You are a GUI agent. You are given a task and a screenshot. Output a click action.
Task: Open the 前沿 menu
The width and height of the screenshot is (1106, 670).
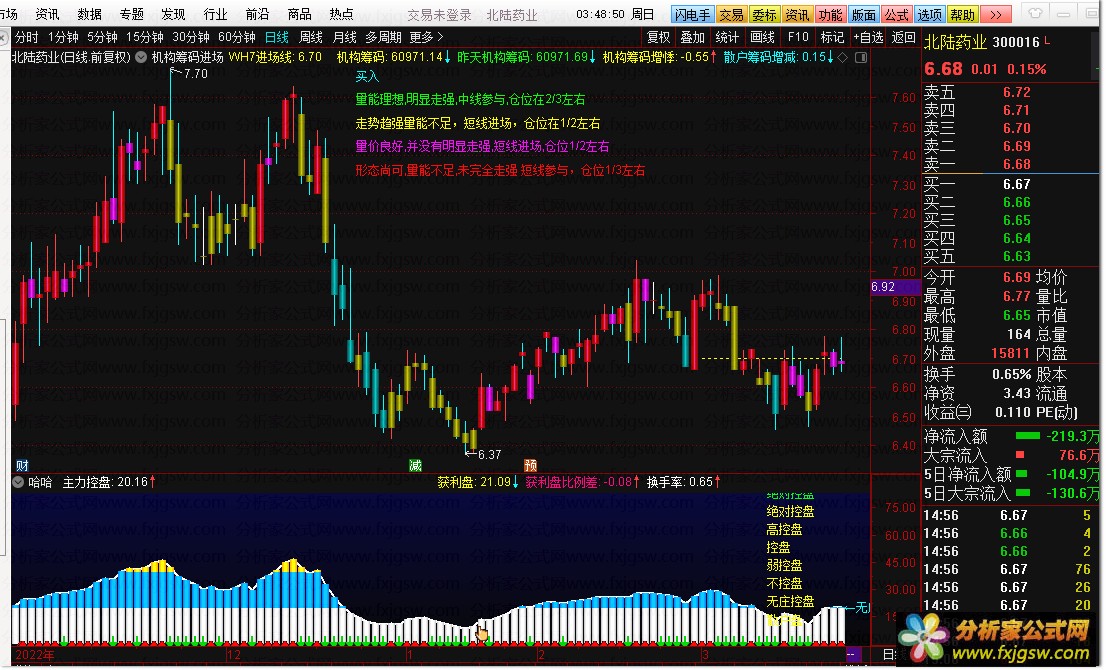(x=257, y=14)
